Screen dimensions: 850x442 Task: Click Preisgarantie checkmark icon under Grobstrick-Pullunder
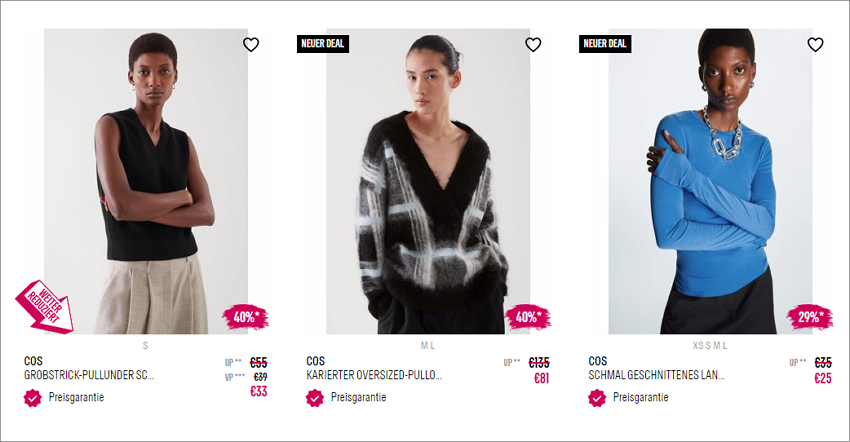pyautogui.click(x=33, y=398)
